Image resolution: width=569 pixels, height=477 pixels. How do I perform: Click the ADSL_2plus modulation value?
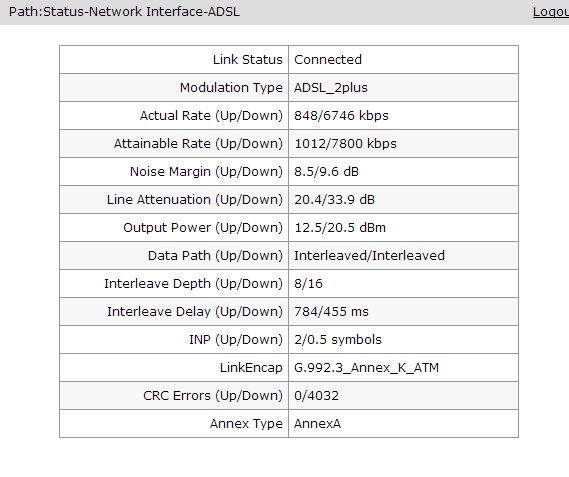tap(331, 87)
